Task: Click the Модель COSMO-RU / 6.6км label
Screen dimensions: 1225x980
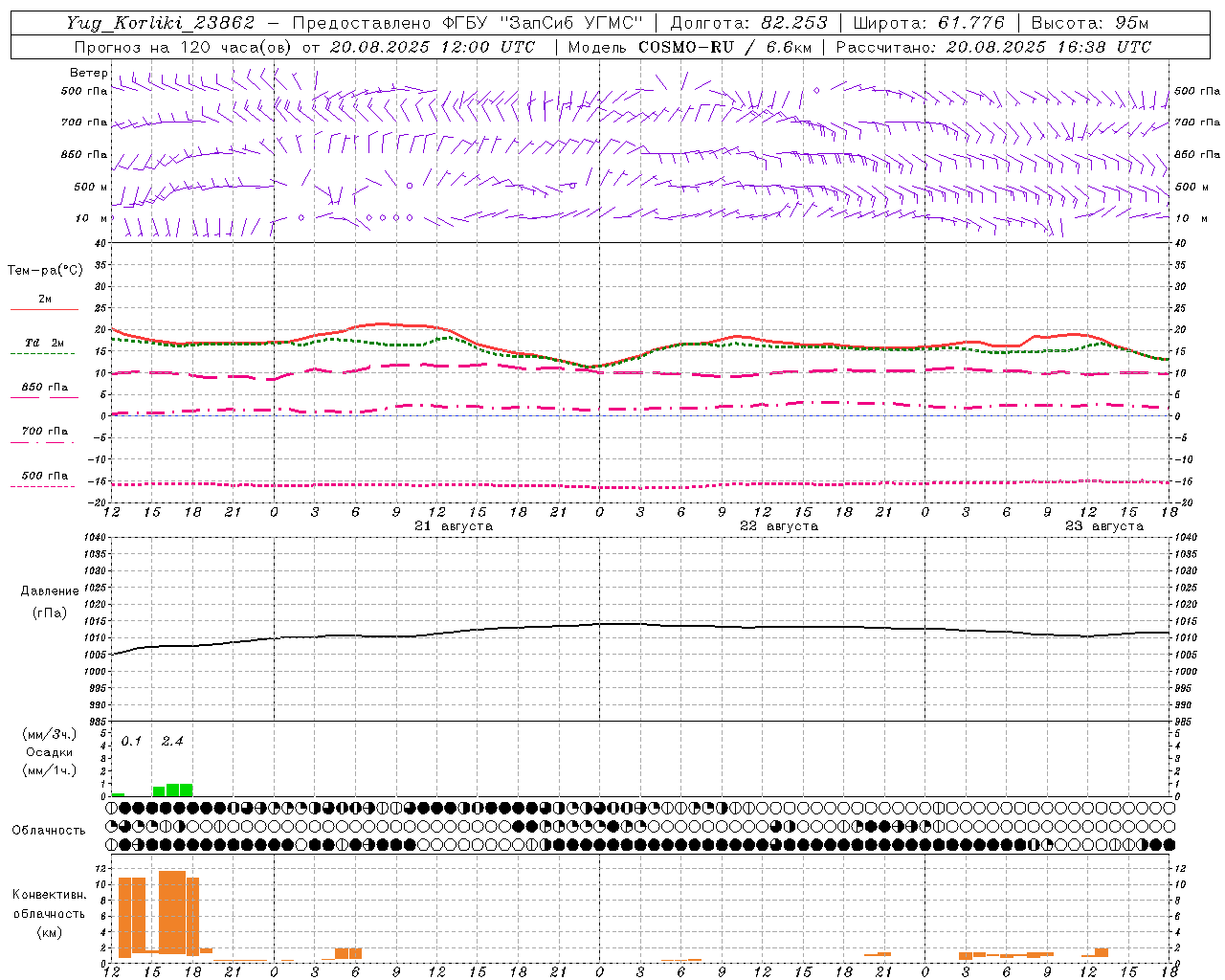Action: click(690, 47)
